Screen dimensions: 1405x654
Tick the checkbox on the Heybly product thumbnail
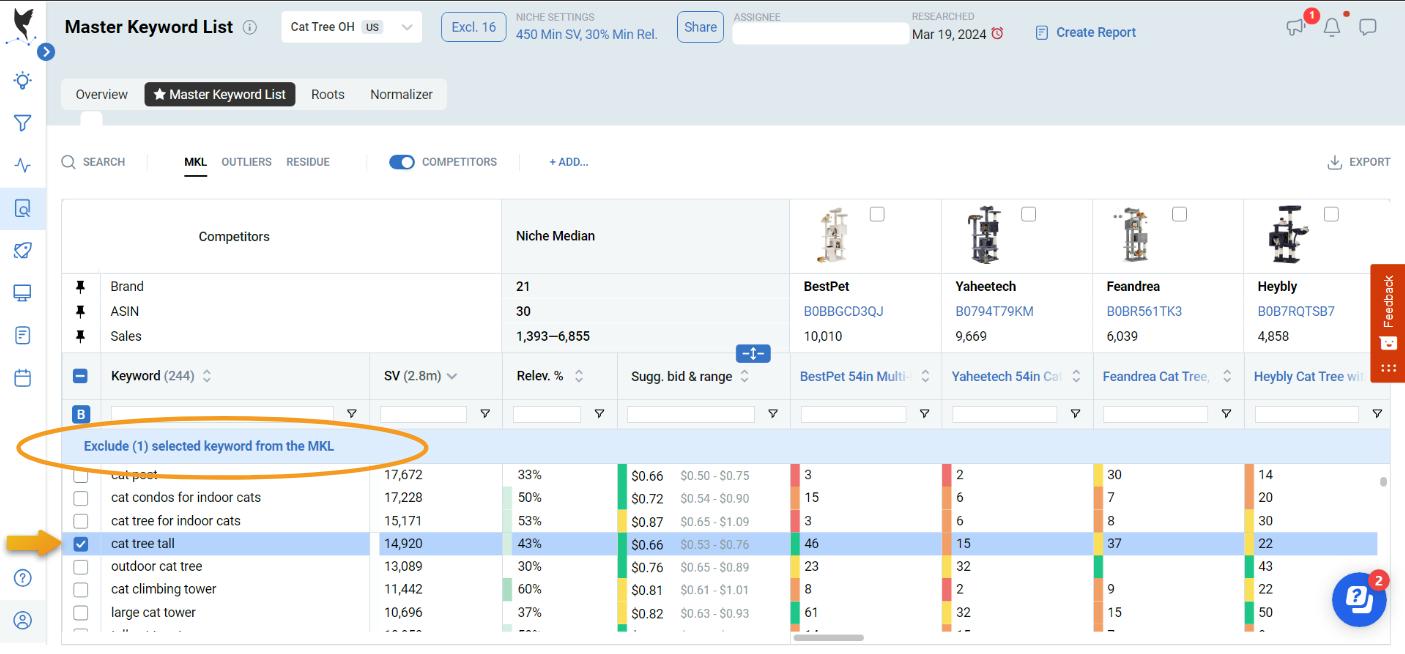(1331, 214)
